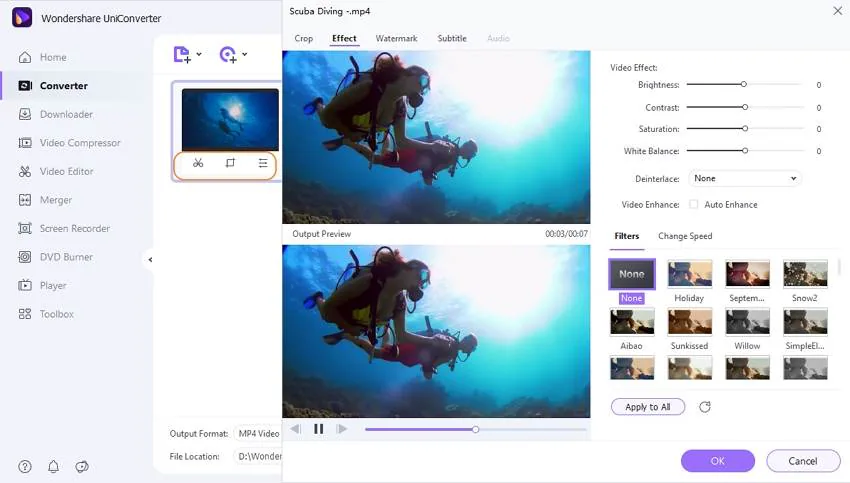The width and height of the screenshot is (850, 483).
Task: Open the Home section in sidebar
Action: coord(42,57)
